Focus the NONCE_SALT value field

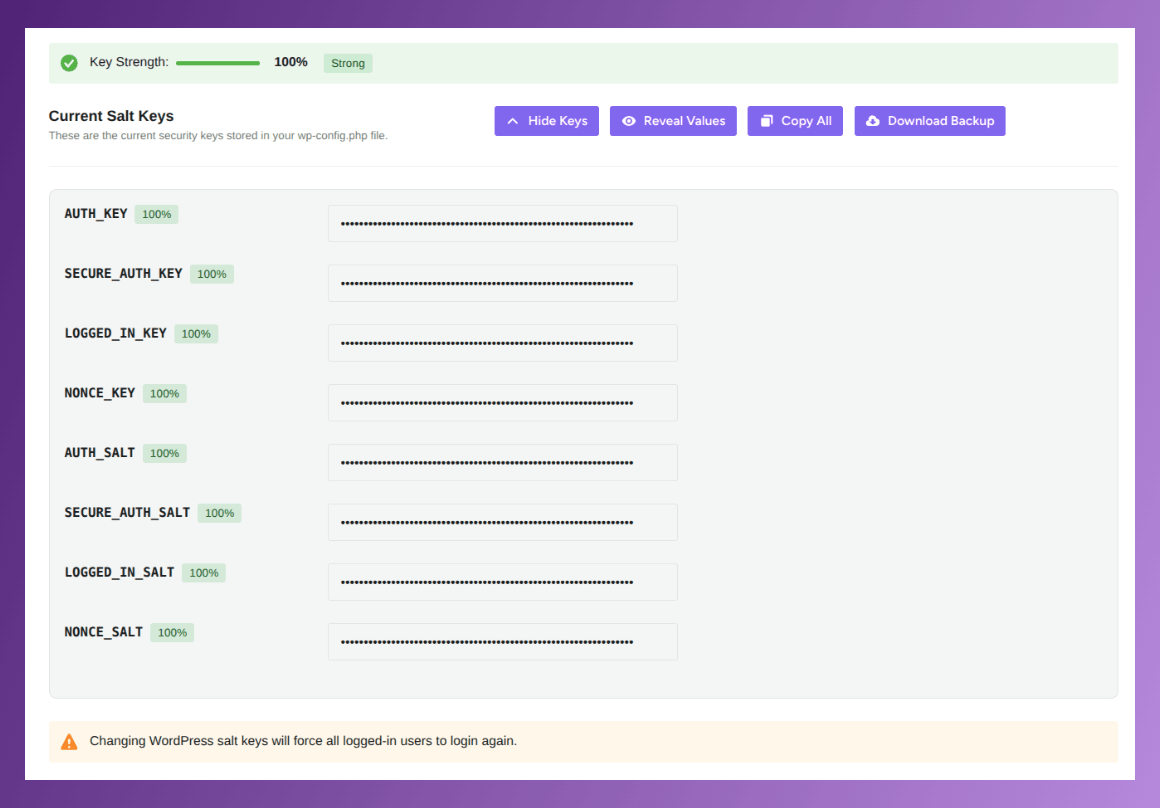click(x=503, y=642)
